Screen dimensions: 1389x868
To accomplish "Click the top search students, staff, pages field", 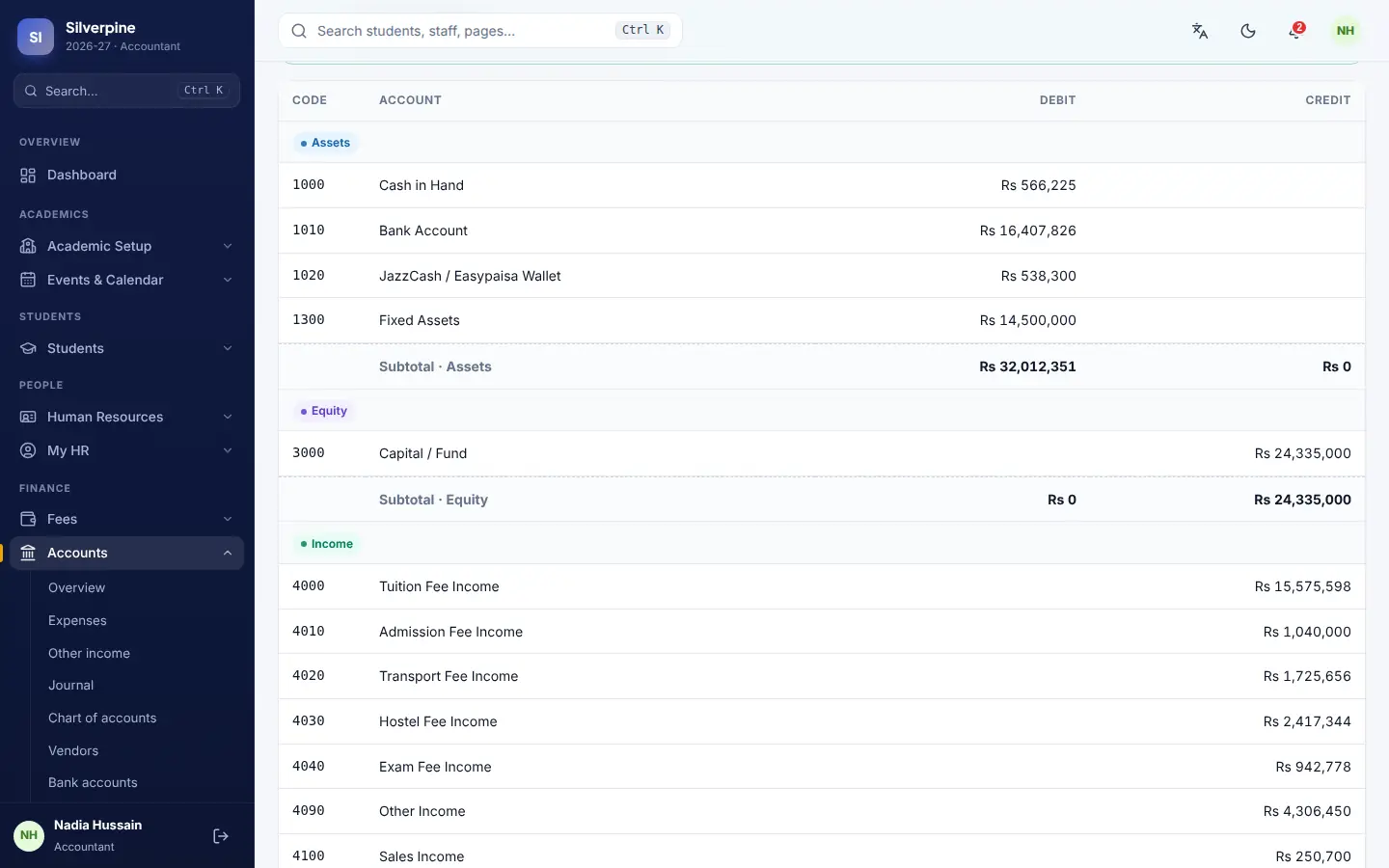I will tap(480, 31).
